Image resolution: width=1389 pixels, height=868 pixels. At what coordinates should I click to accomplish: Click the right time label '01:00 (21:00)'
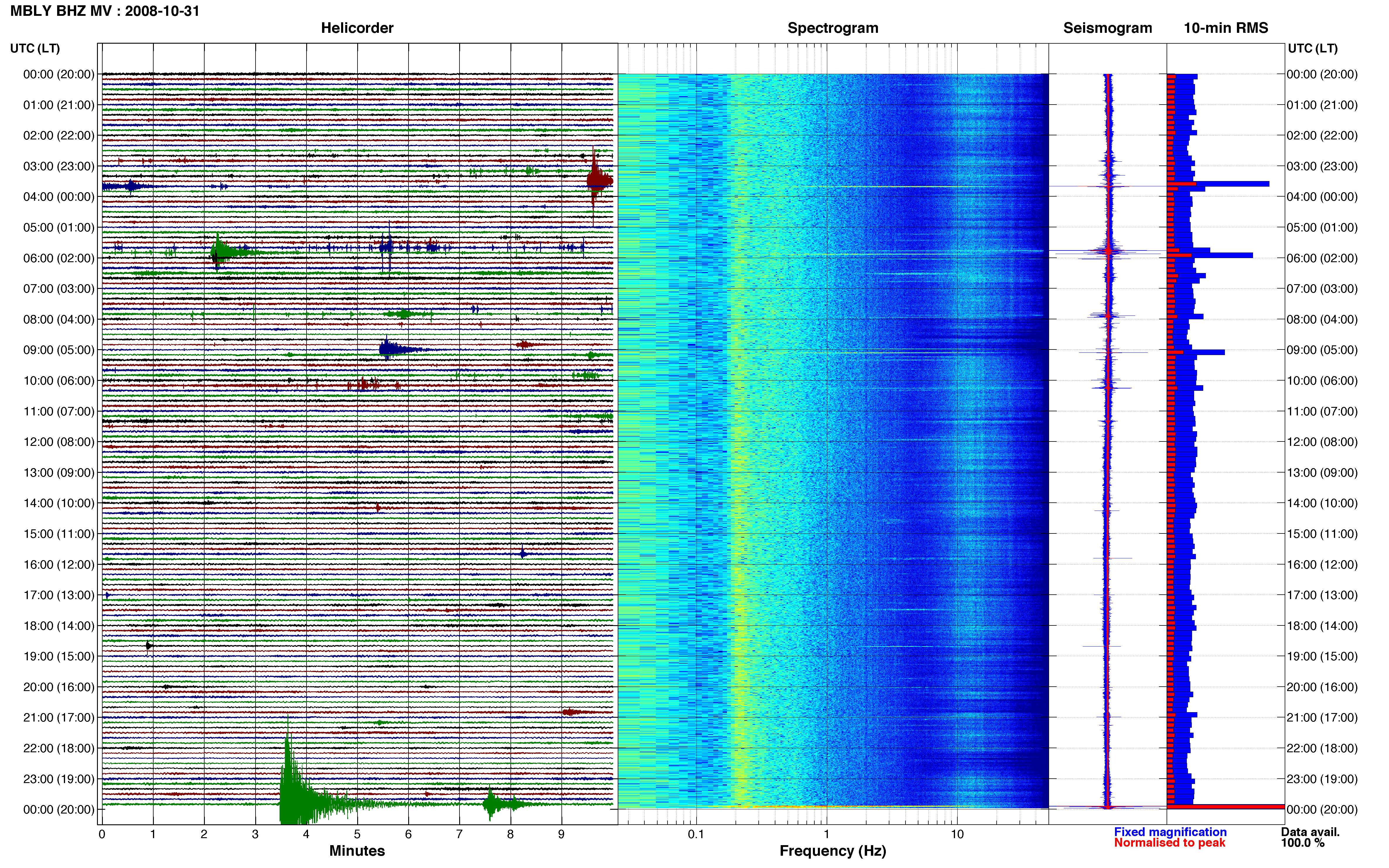pyautogui.click(x=1322, y=105)
